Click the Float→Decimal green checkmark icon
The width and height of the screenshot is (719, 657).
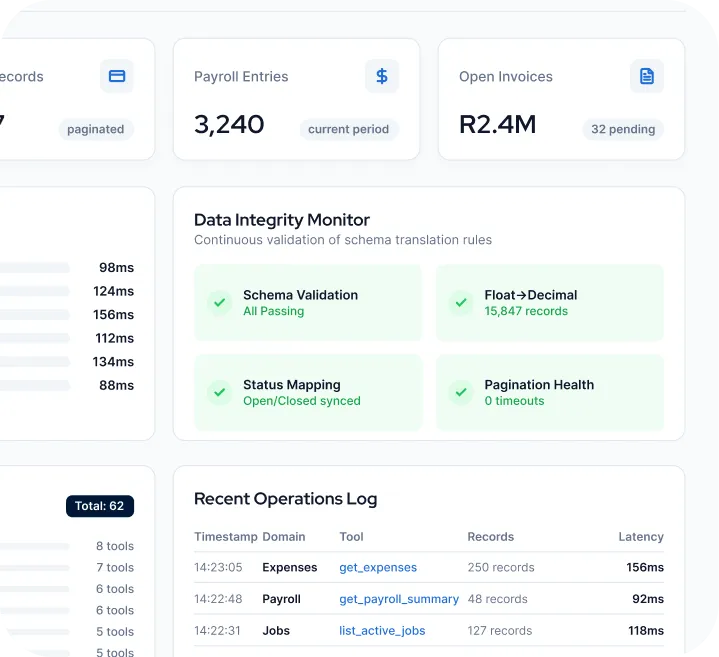coord(461,303)
